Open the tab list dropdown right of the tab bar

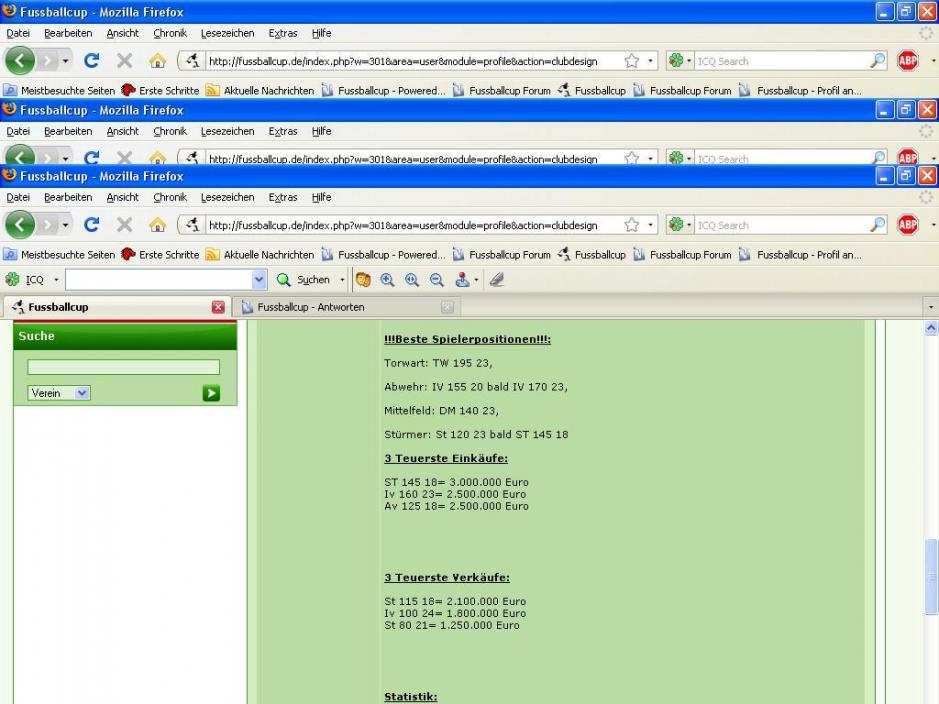pyautogui.click(x=931, y=307)
